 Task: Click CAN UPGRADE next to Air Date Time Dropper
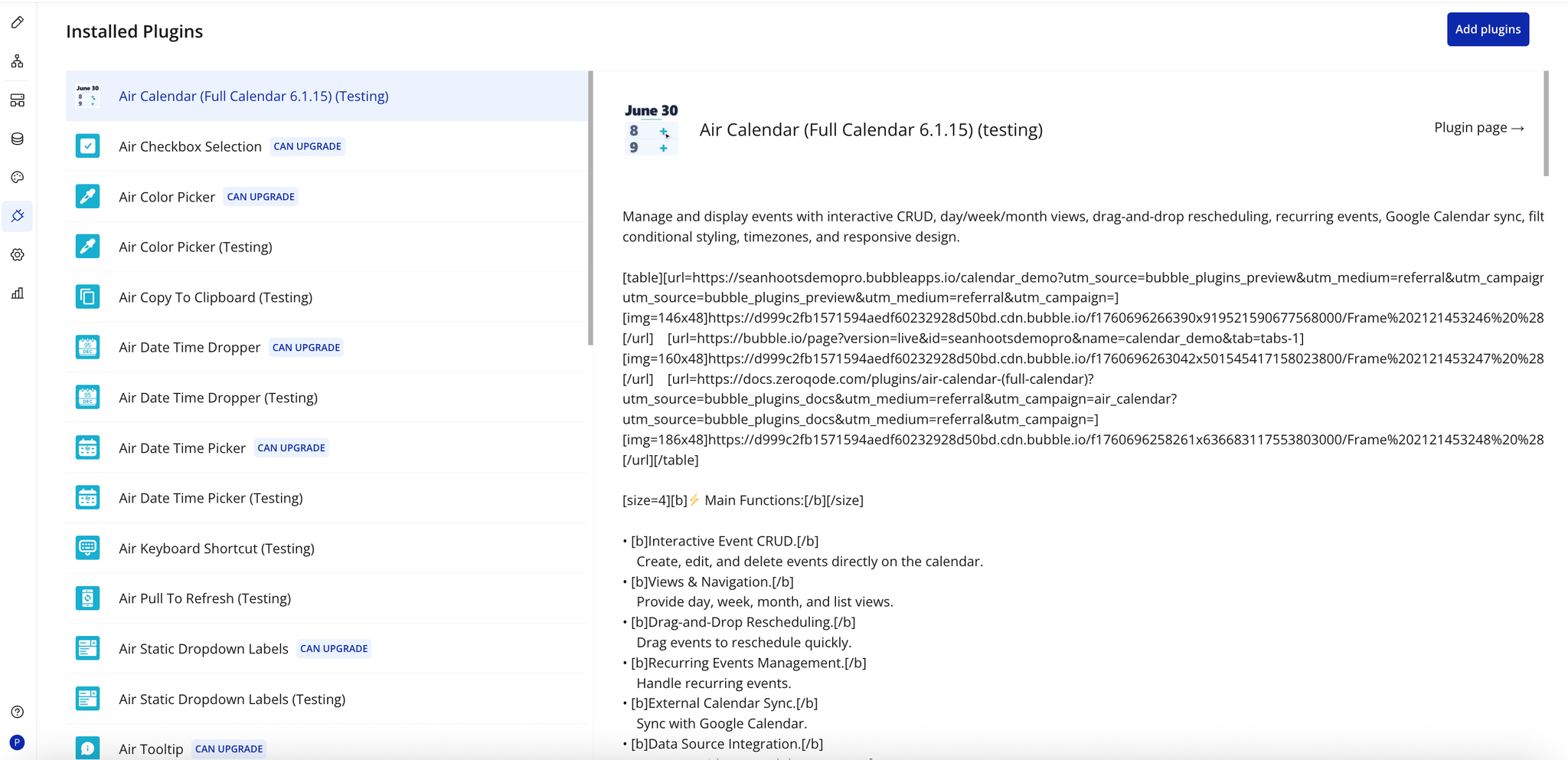click(306, 347)
